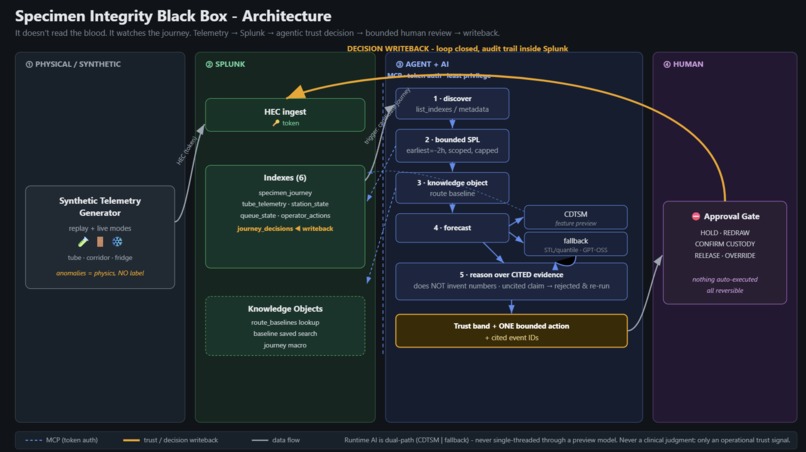Select the fallback STL/quantile box

click(576, 244)
